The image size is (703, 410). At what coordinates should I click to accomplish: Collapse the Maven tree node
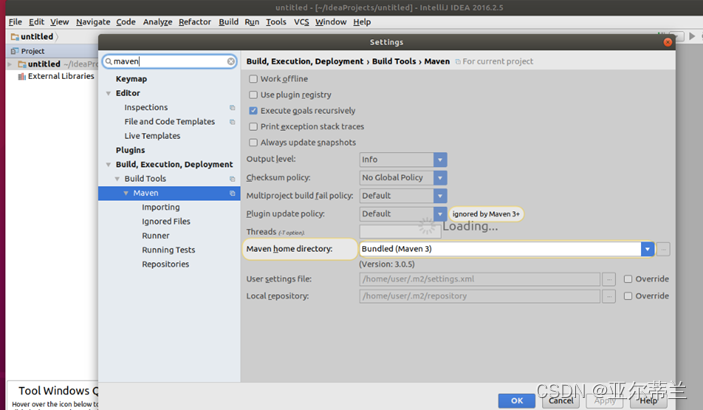126,193
